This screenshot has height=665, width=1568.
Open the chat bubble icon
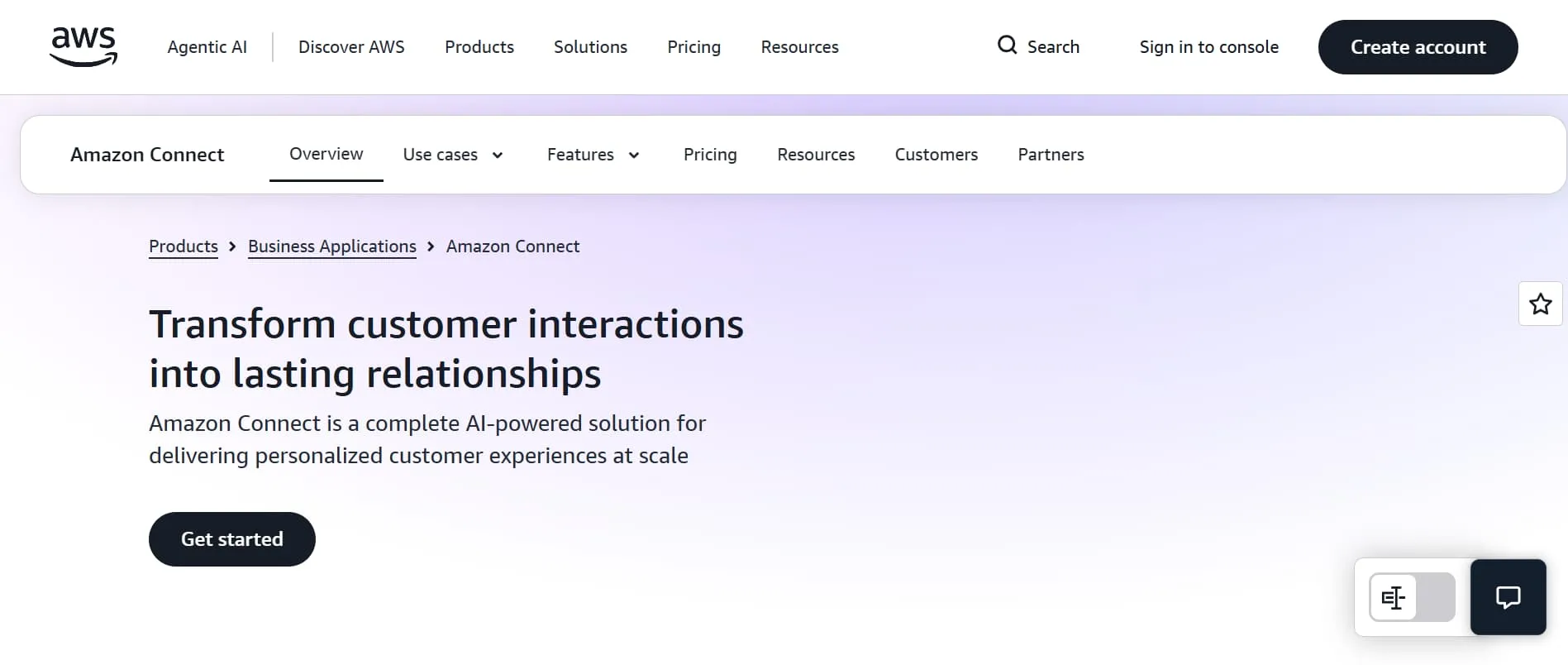(1508, 597)
